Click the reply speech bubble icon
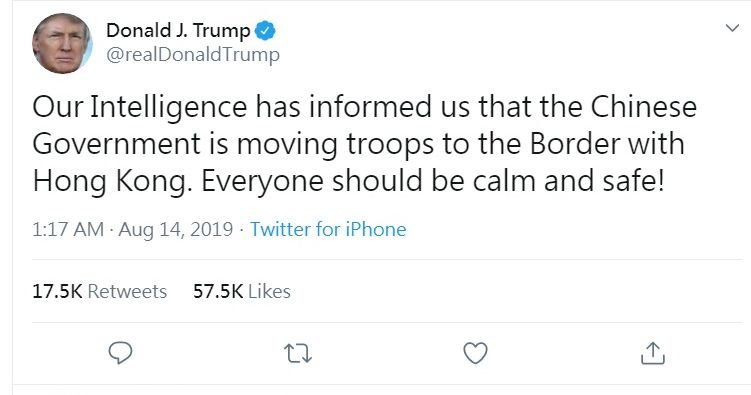The image size is (751, 395). tap(120, 353)
